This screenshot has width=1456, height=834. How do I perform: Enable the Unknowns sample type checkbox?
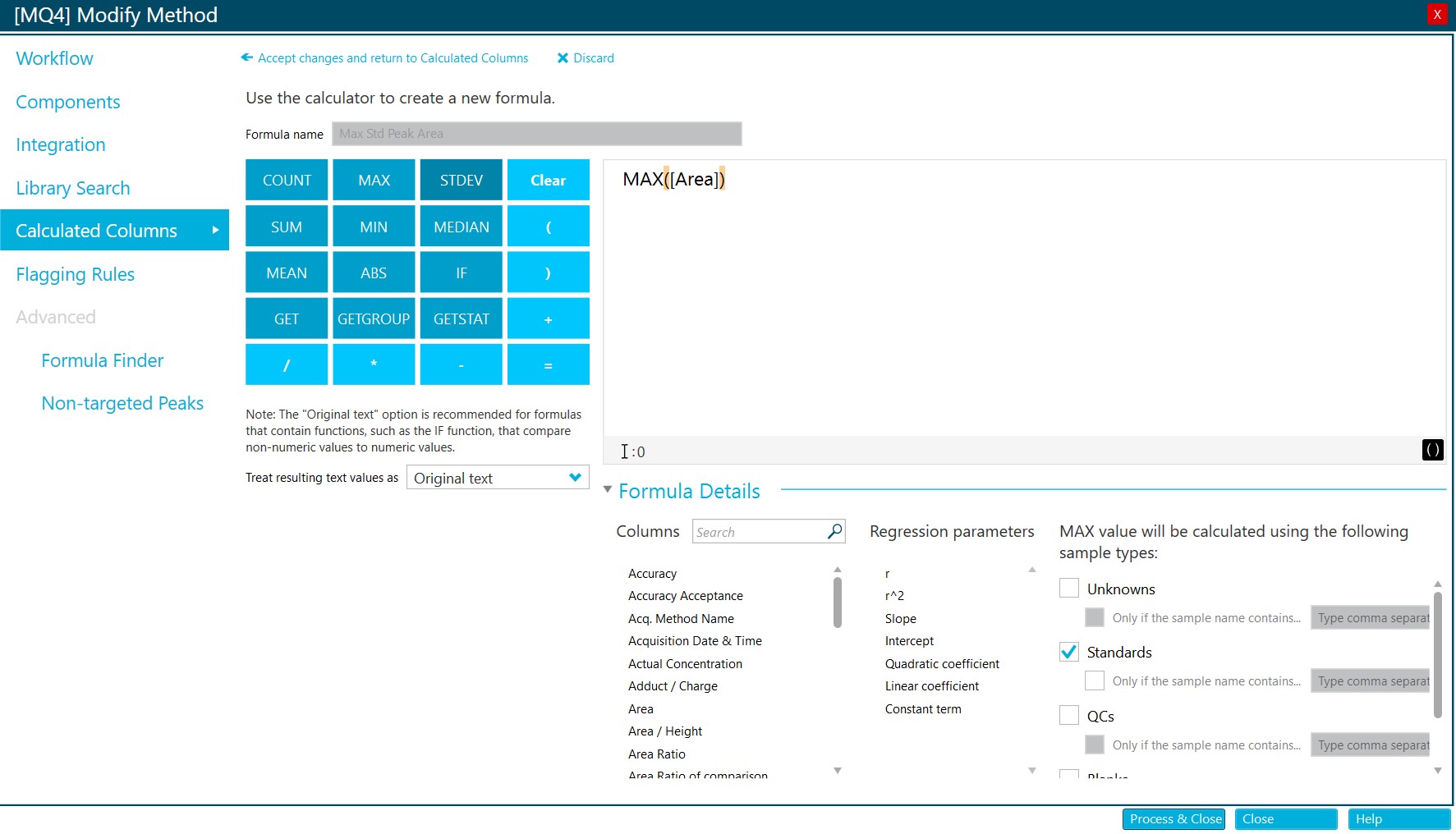click(x=1069, y=588)
